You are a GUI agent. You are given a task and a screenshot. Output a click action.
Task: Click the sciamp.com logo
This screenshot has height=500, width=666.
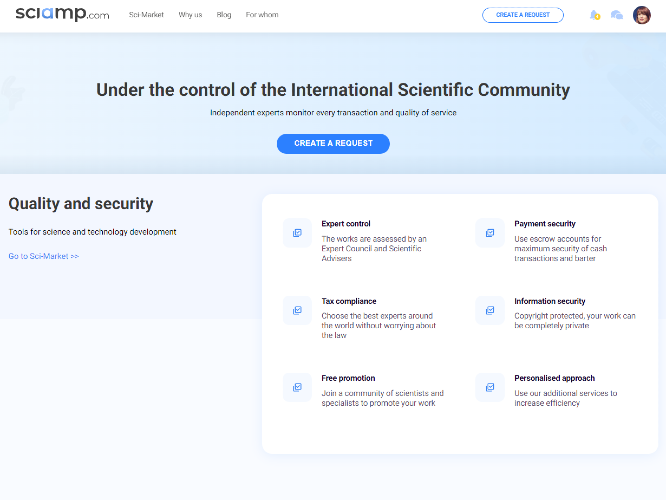[x=62, y=14]
